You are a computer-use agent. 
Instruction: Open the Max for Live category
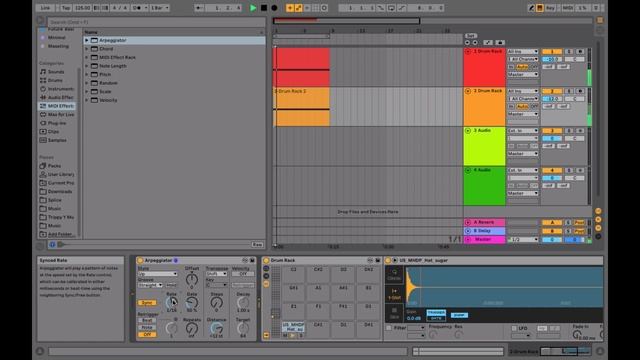click(x=57, y=115)
